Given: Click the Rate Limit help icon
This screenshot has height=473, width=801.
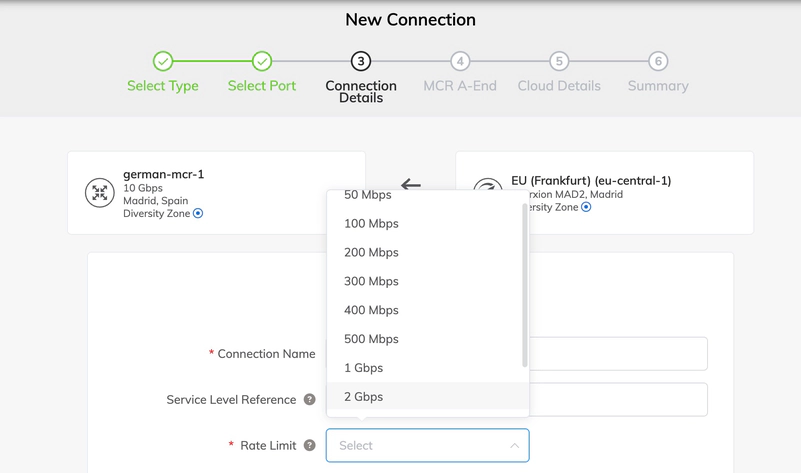Looking at the screenshot, I should click(310, 445).
